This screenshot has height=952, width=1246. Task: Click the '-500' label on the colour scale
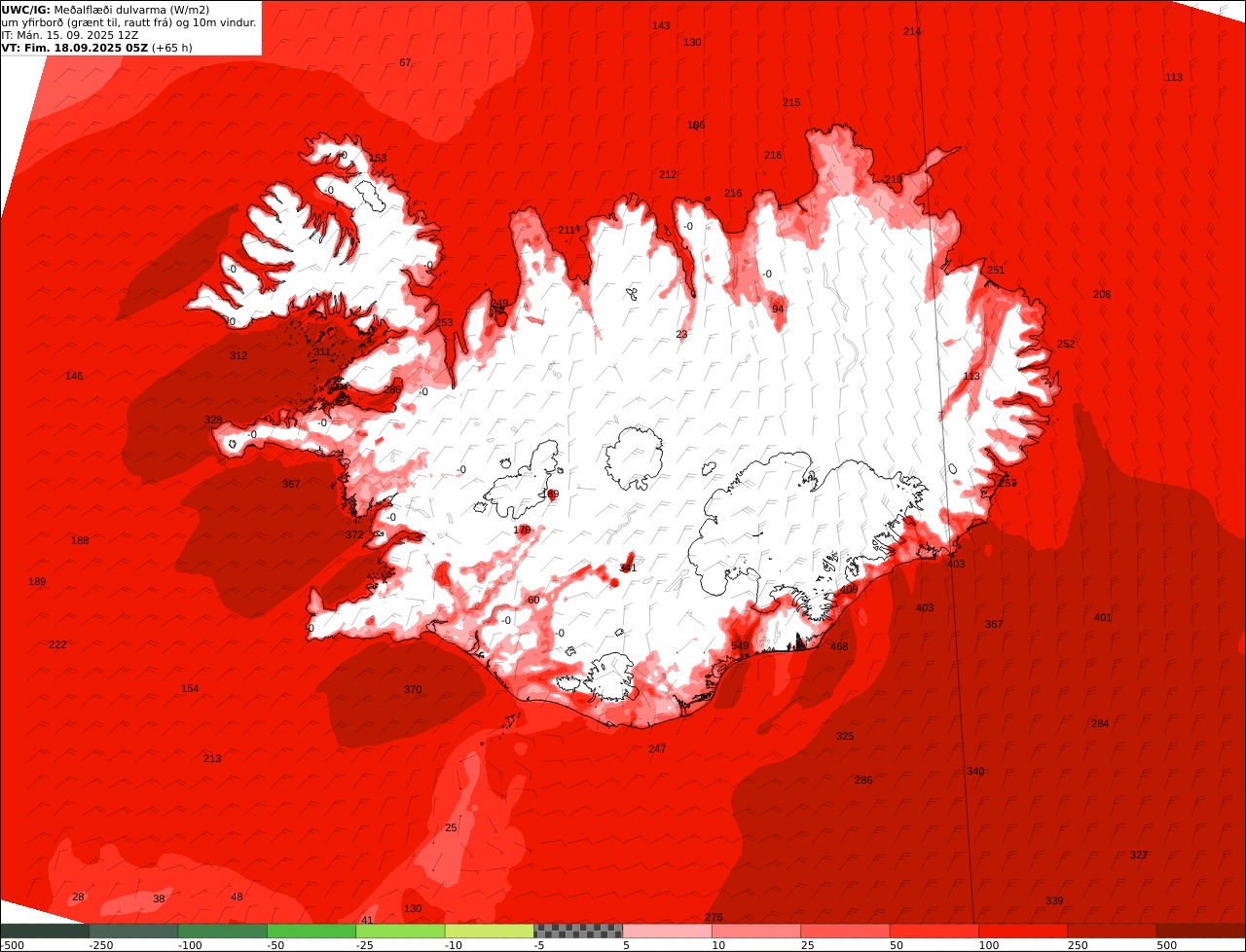click(x=12, y=945)
